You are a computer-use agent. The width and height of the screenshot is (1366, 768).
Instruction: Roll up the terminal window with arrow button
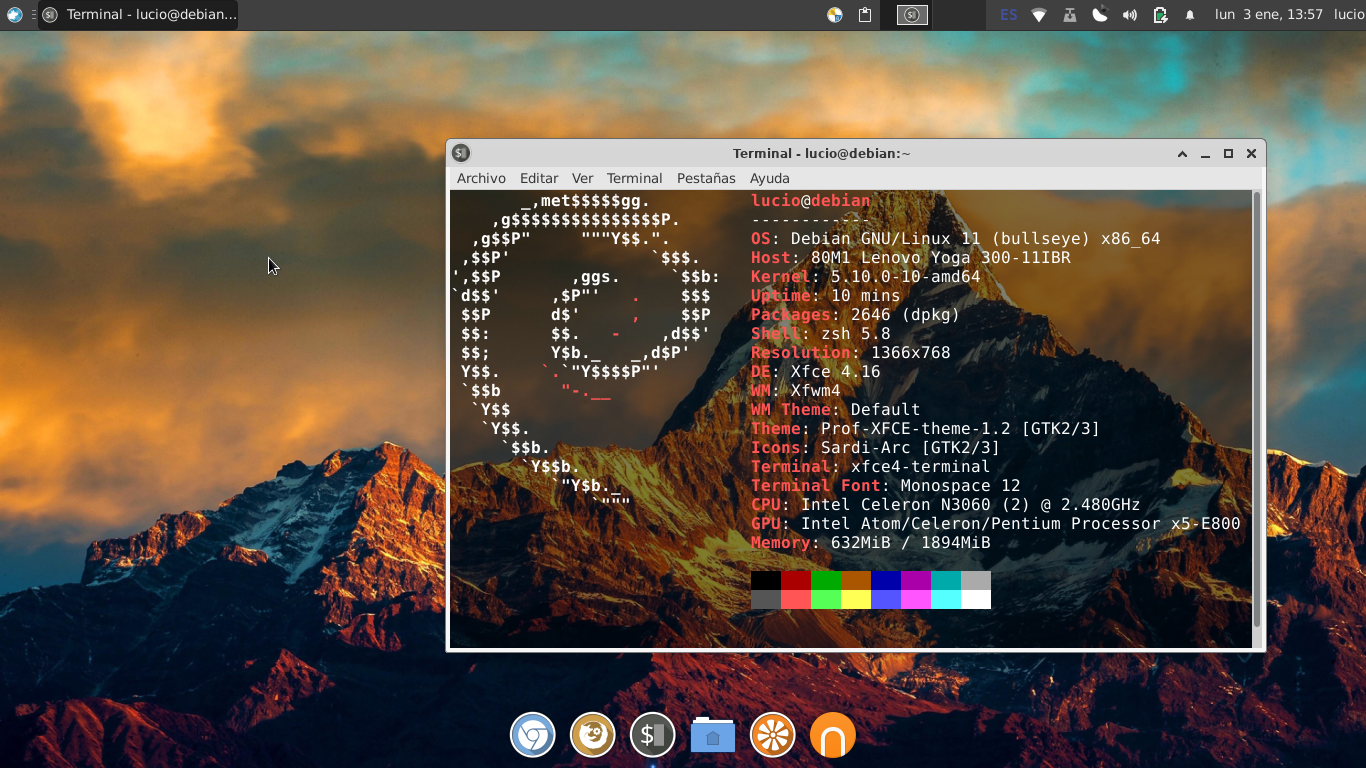[1182, 154]
